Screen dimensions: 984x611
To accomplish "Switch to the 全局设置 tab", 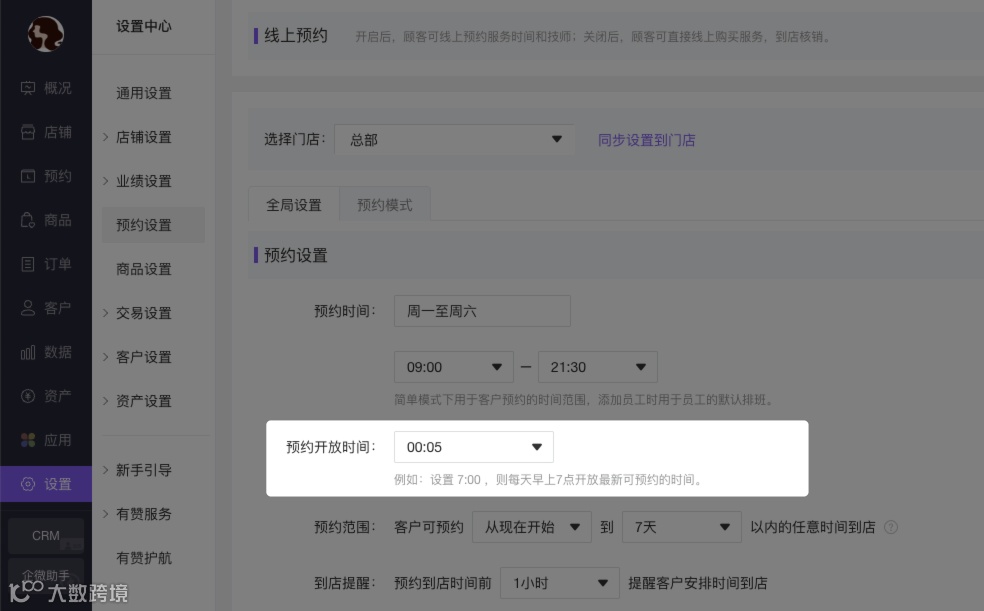I will pos(294,205).
